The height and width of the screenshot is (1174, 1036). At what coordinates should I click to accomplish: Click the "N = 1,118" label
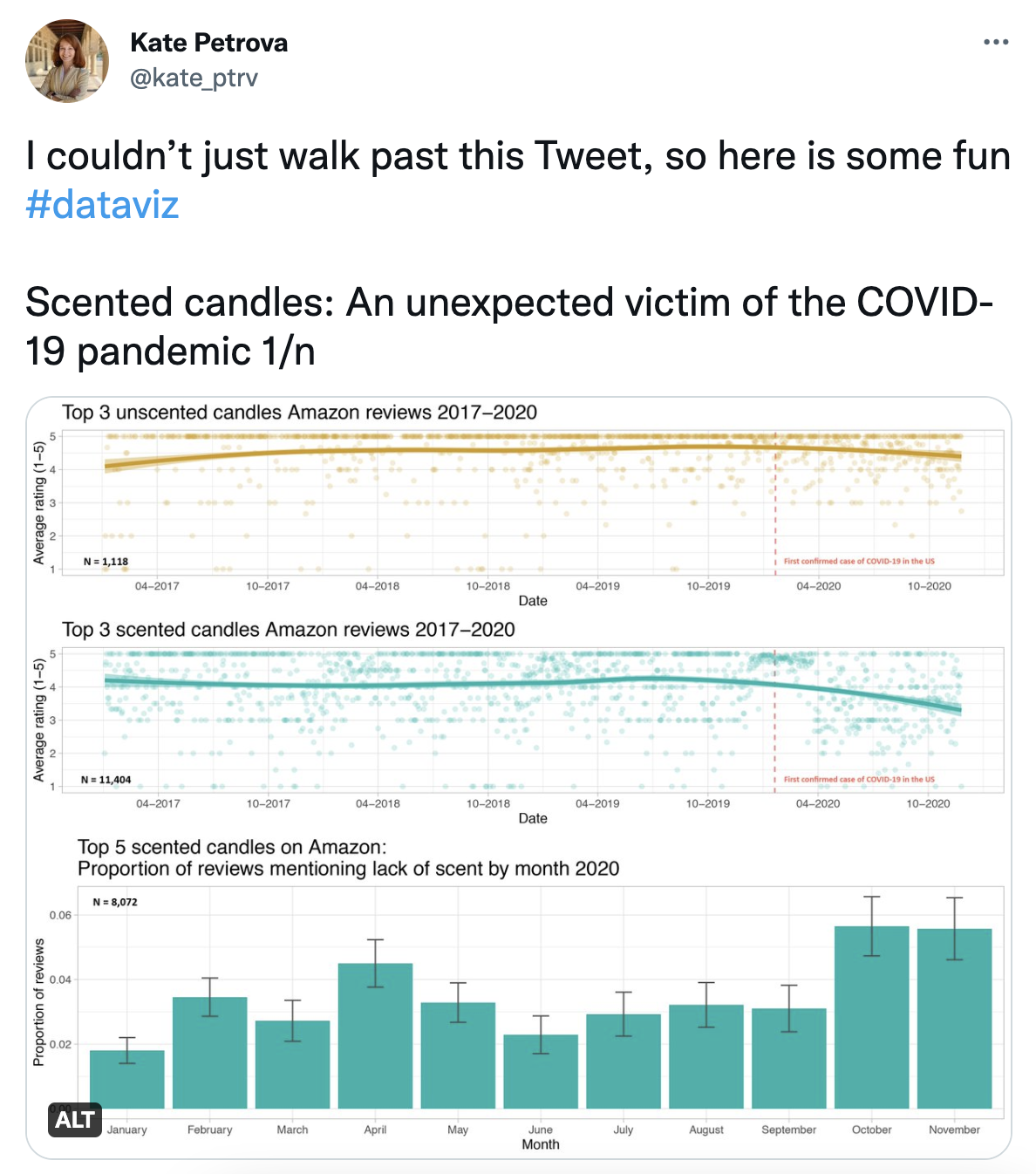[x=106, y=562]
